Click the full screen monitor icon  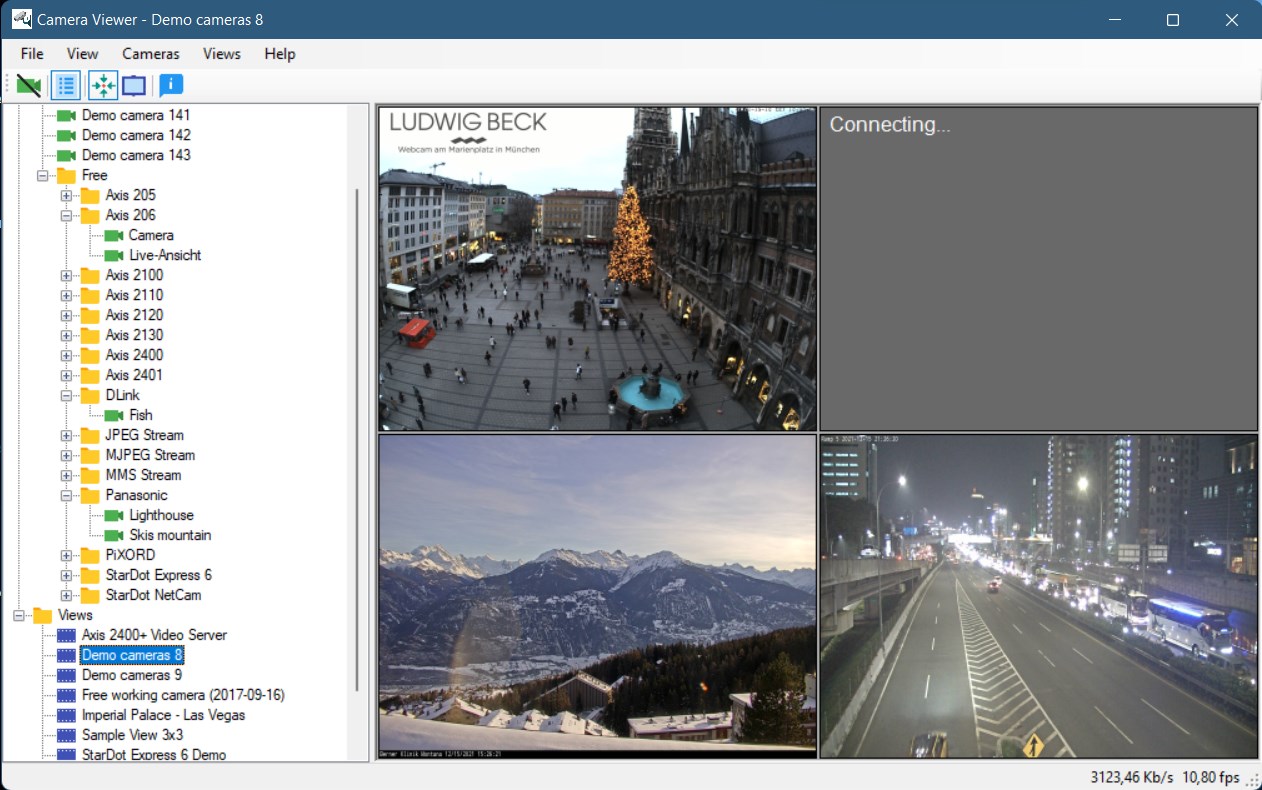(x=134, y=86)
